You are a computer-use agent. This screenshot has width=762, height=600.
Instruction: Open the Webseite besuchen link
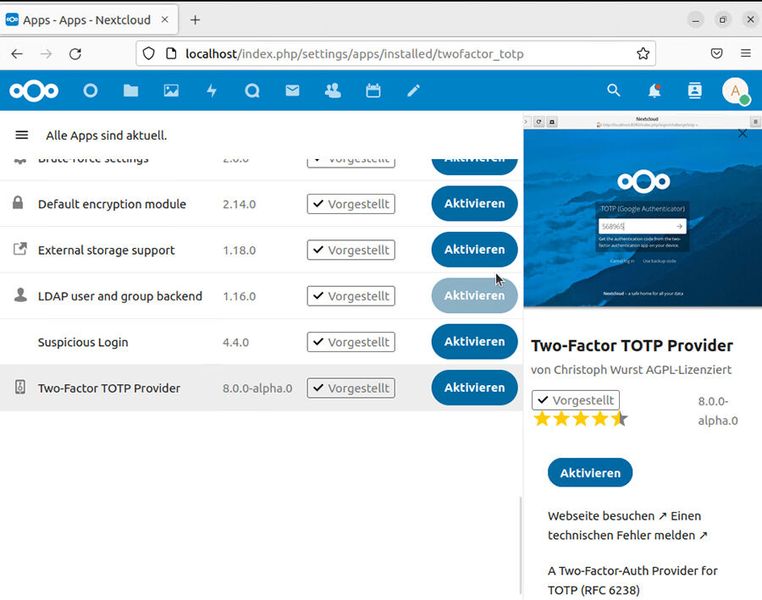pos(607,516)
